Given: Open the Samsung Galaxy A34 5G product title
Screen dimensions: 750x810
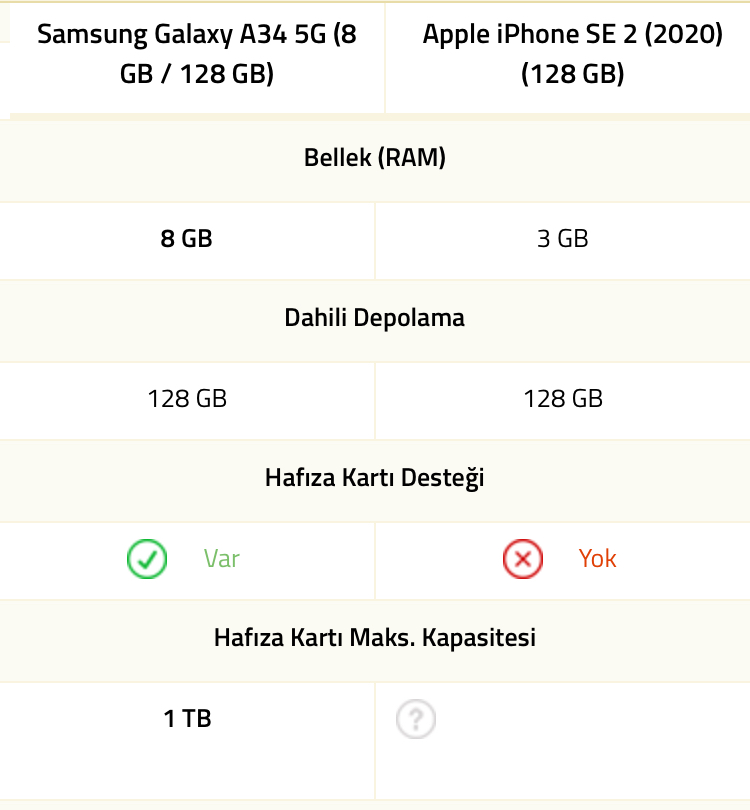Looking at the screenshot, I should point(197,54).
